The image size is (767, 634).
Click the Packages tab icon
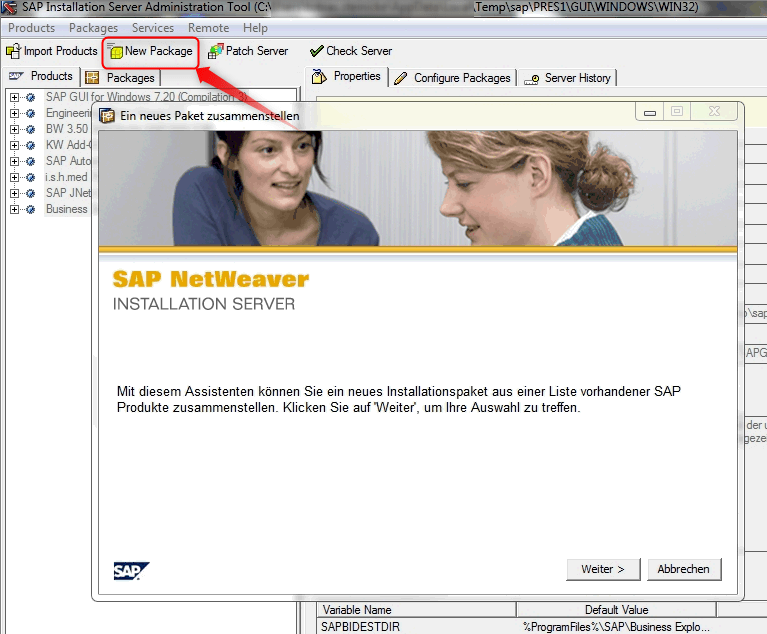[x=92, y=78]
